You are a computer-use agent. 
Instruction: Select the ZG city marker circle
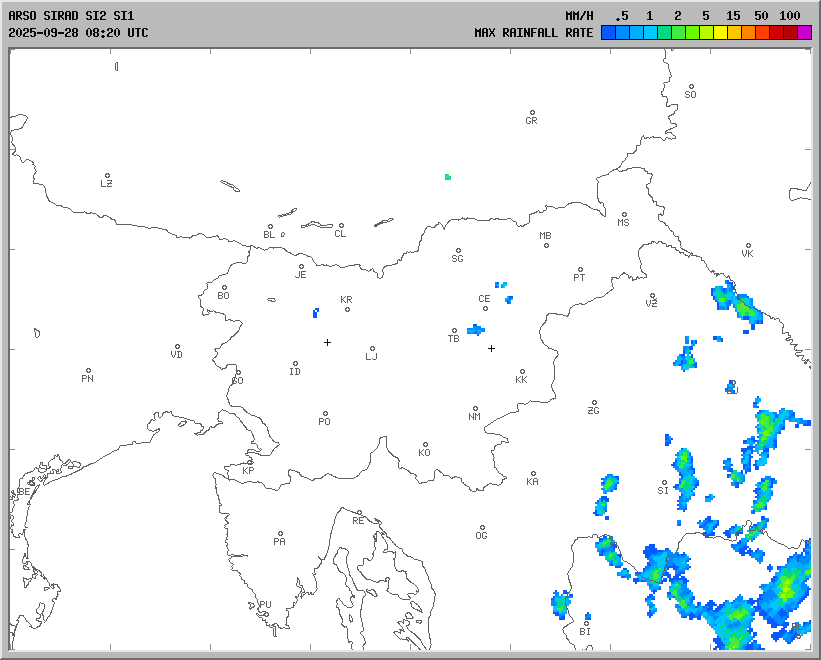[x=594, y=403]
